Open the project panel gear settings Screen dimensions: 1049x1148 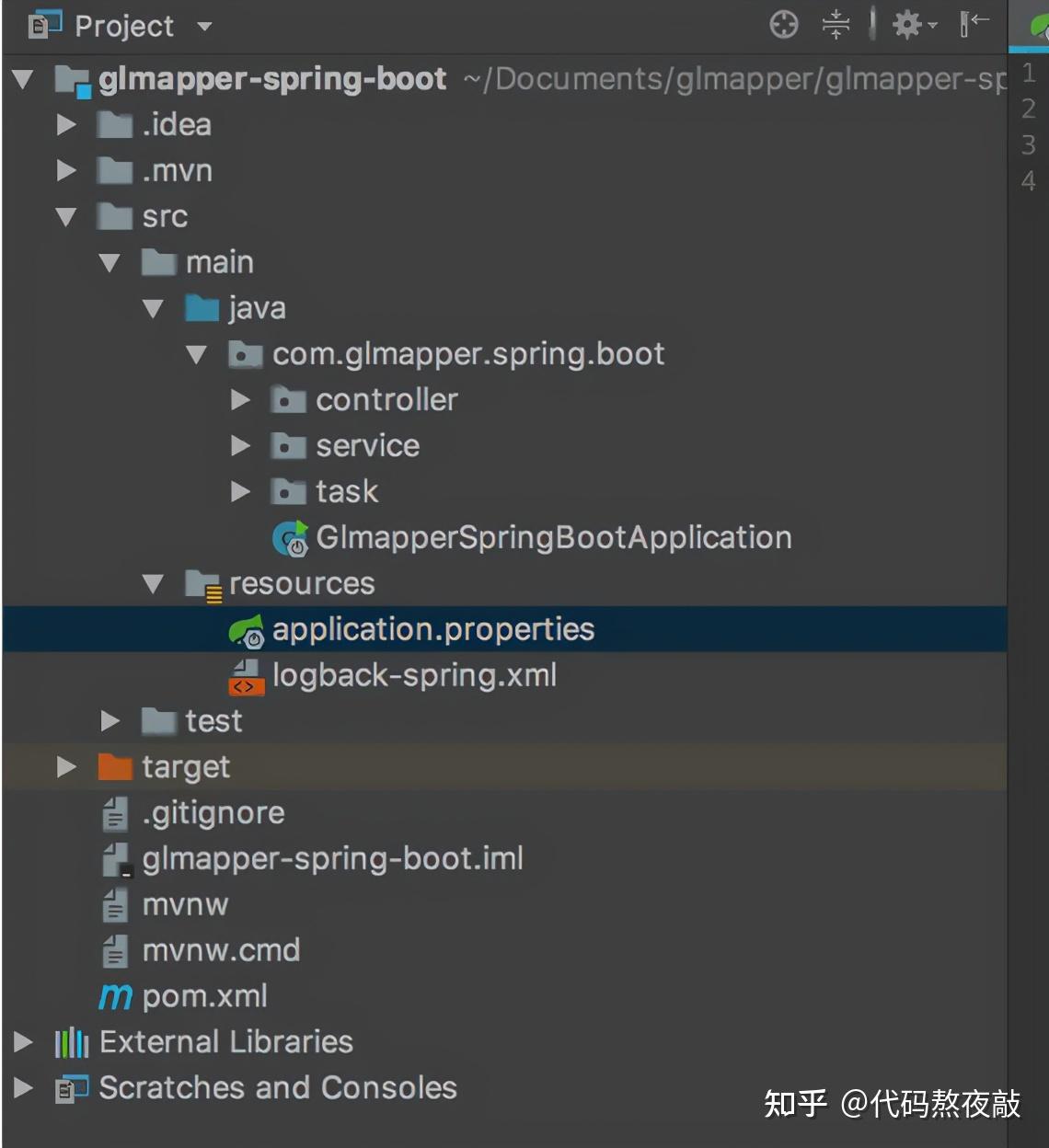pyautogui.click(x=908, y=25)
